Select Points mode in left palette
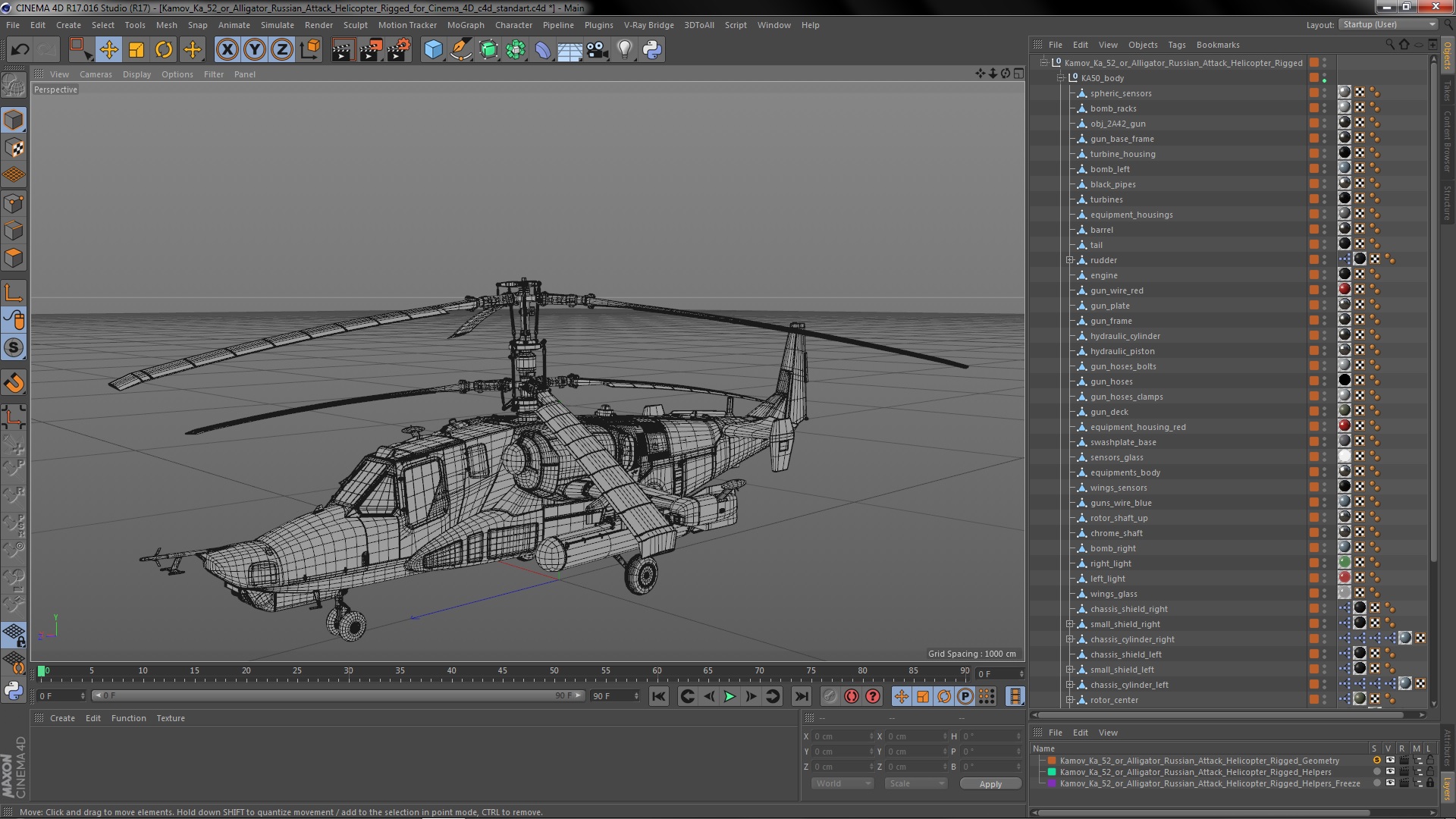1456x819 pixels. point(14,203)
